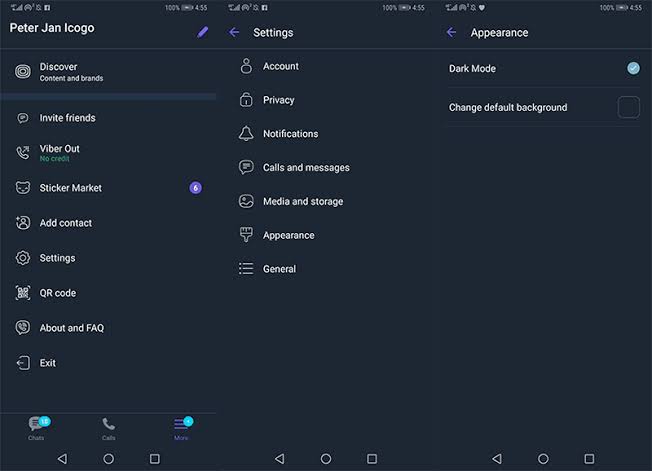Image resolution: width=652 pixels, height=471 pixels.
Task: Tap the Viber Out phone icon
Action: (x=23, y=153)
